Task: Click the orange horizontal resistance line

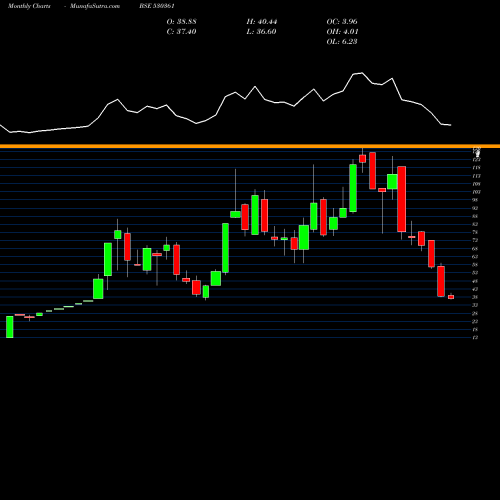Action: coord(250,146)
